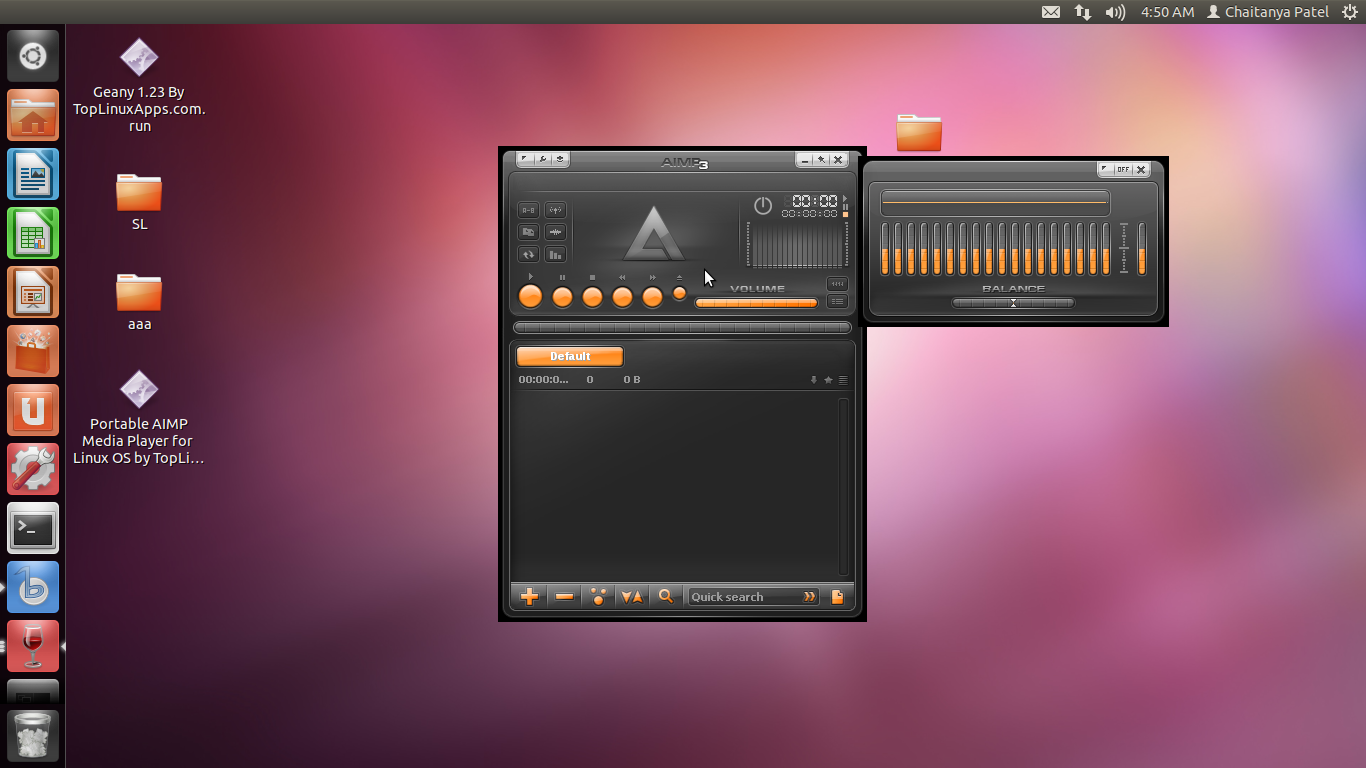1366x768 pixels.
Task: Launch Banshee media player from the launcher
Action: click(x=33, y=587)
